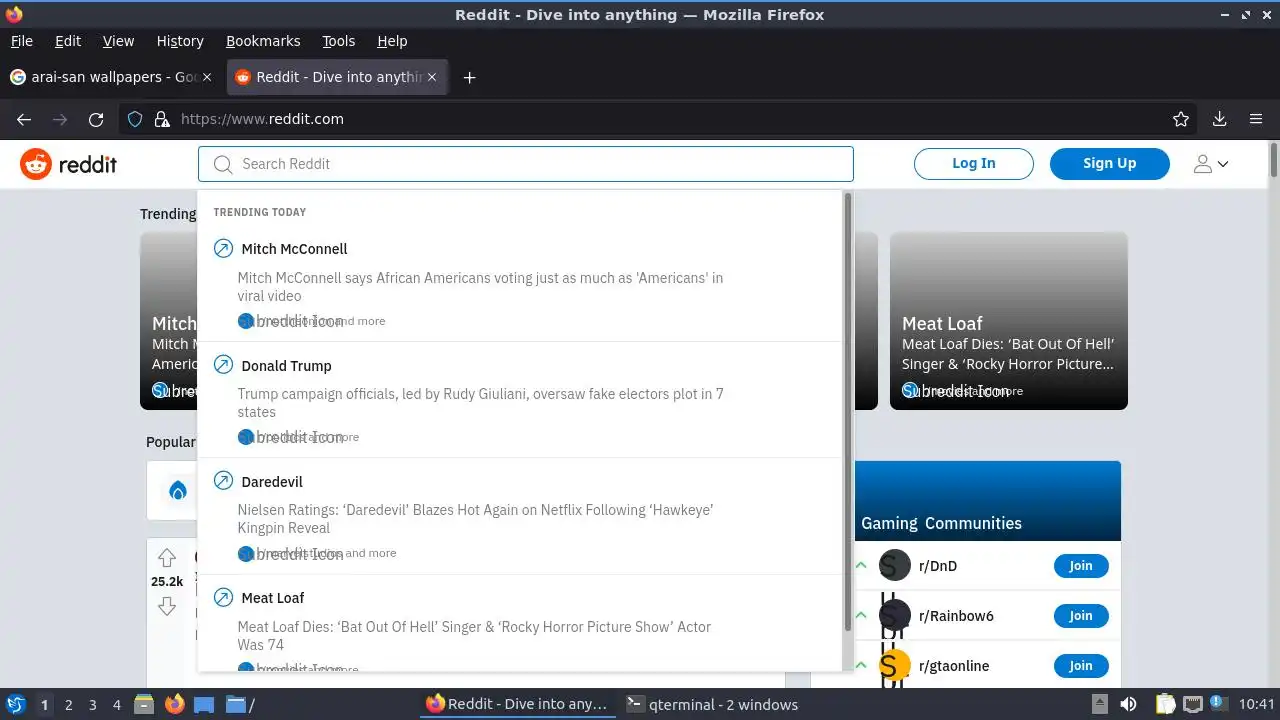Upvote the 25.2k post
Screen dimensions: 1280x720
pos(167,558)
